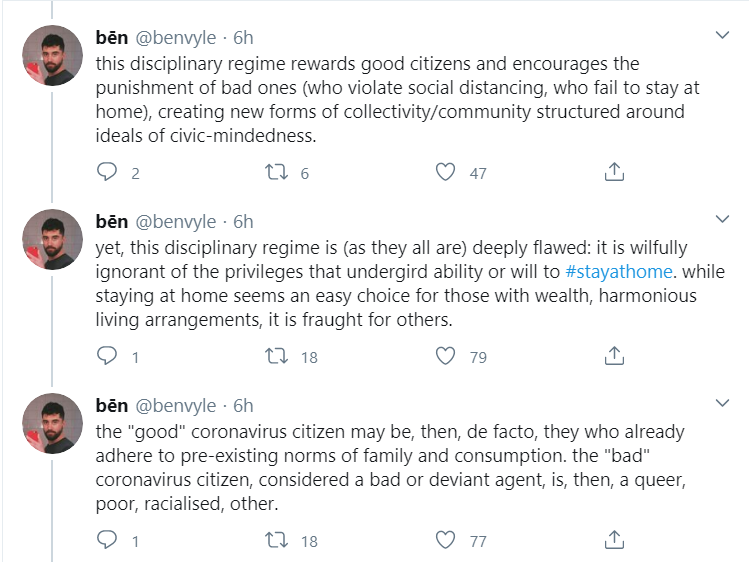Reply to the second tweet mentioning #stayathome
Image resolution: width=749 pixels, height=562 pixels.
click(x=108, y=355)
